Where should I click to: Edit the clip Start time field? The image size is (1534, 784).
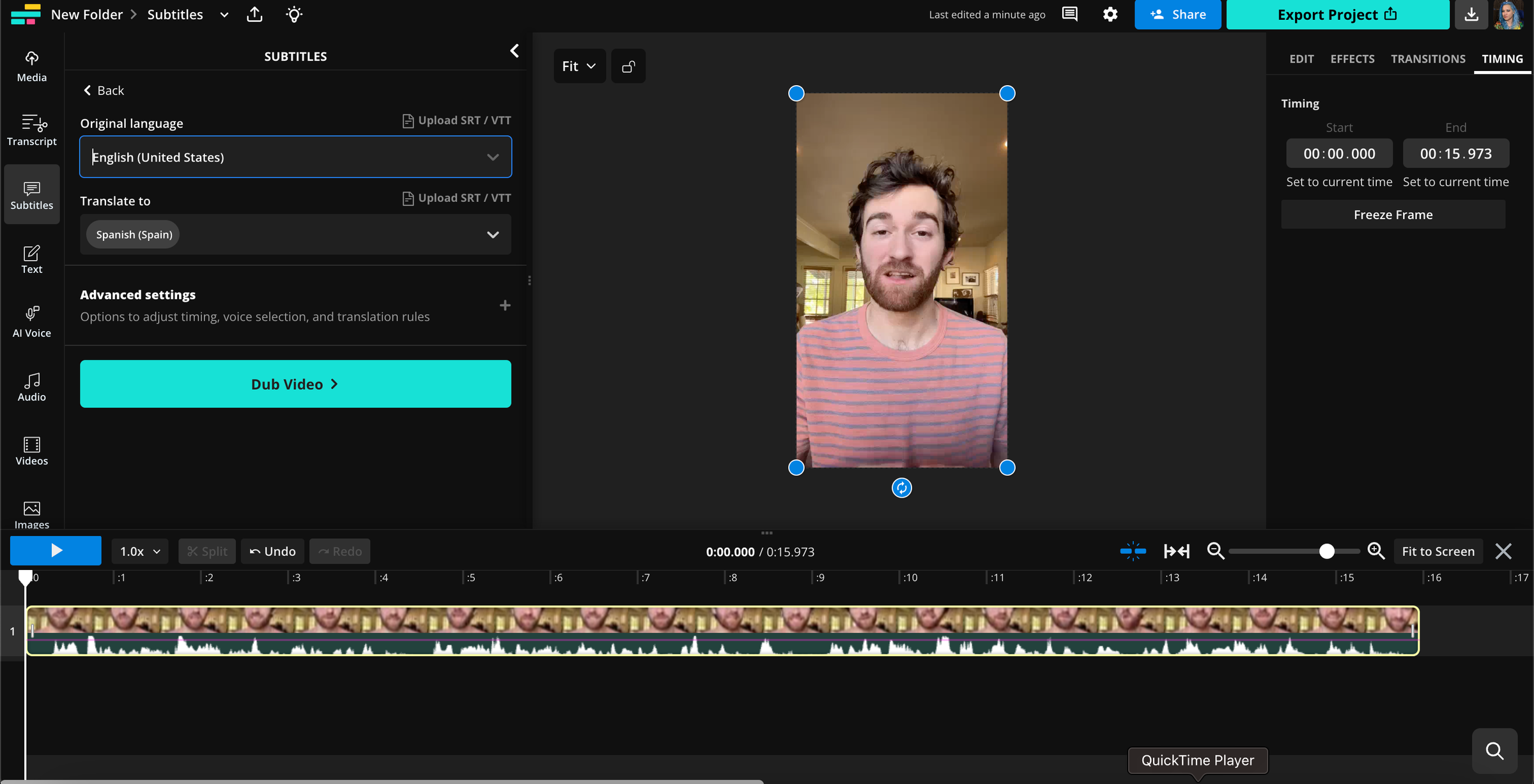[1339, 153]
